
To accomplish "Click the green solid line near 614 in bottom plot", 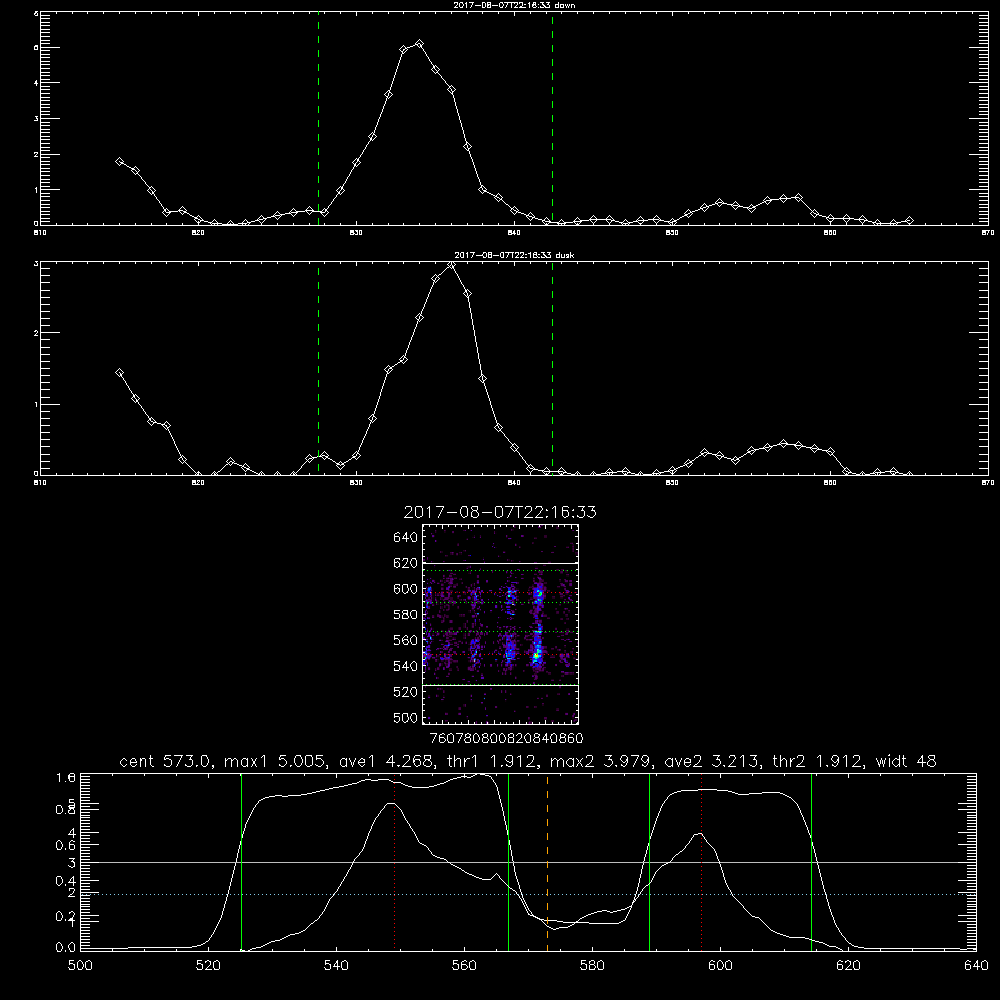I will pyautogui.click(x=811, y=862).
